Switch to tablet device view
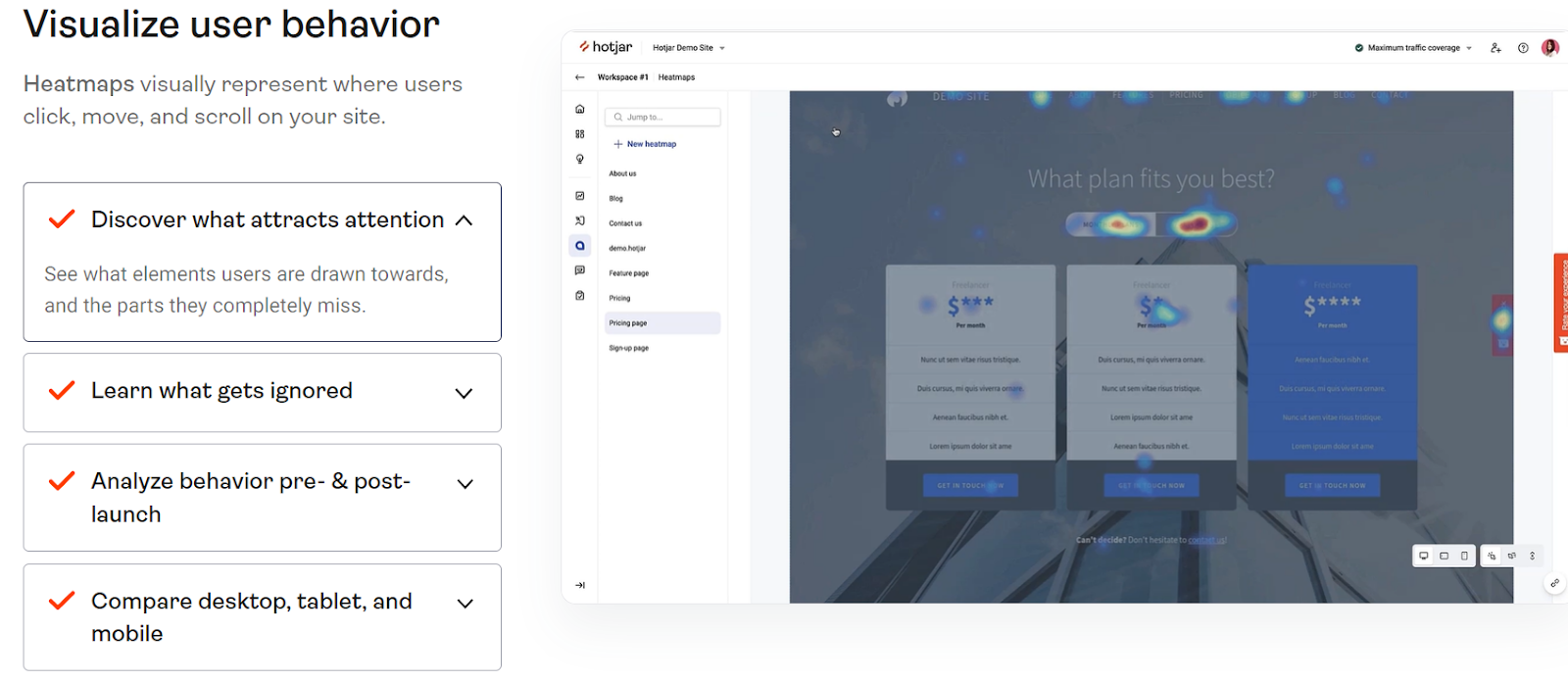1568x681 pixels. [x=1445, y=556]
